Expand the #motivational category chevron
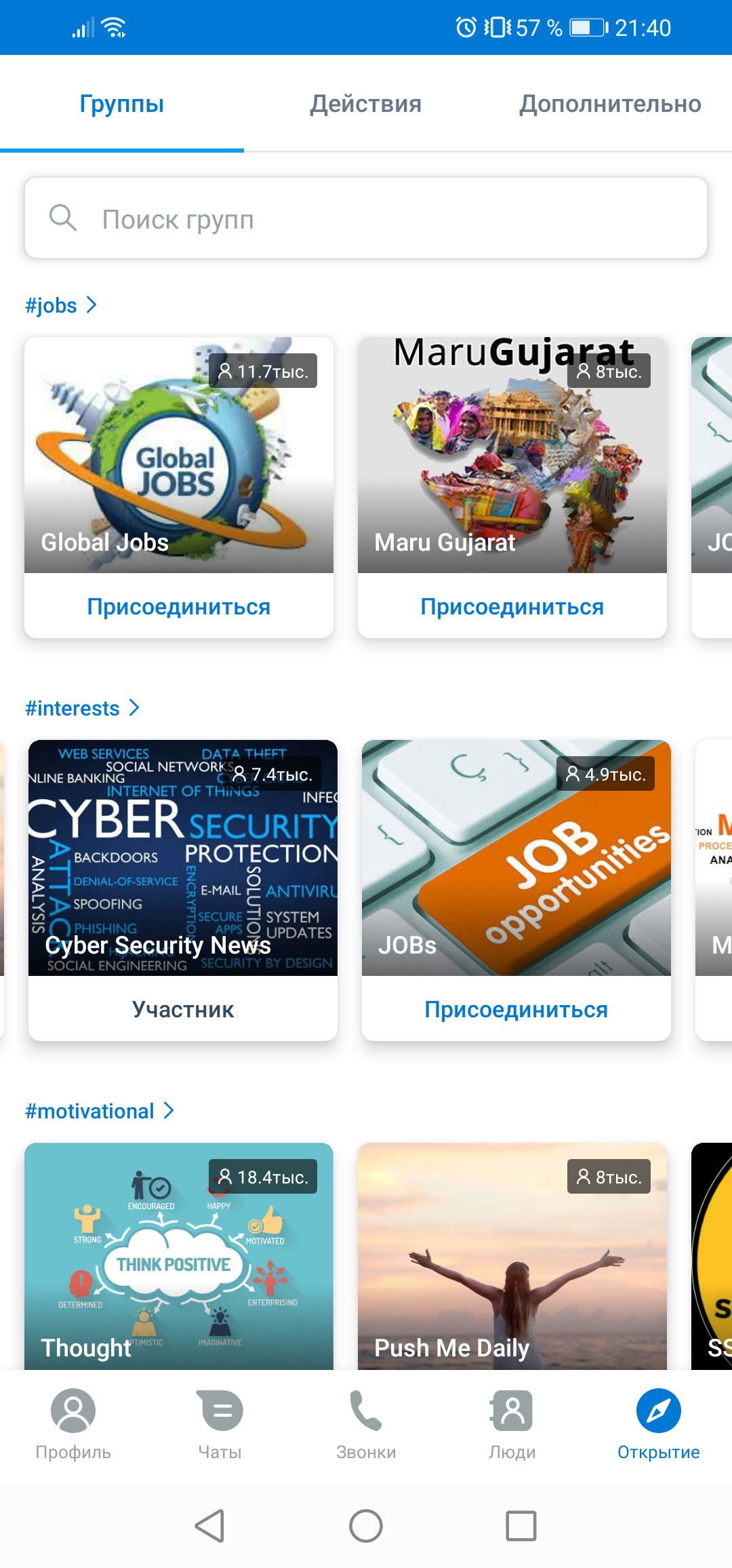This screenshot has width=732, height=1568. (x=169, y=1111)
